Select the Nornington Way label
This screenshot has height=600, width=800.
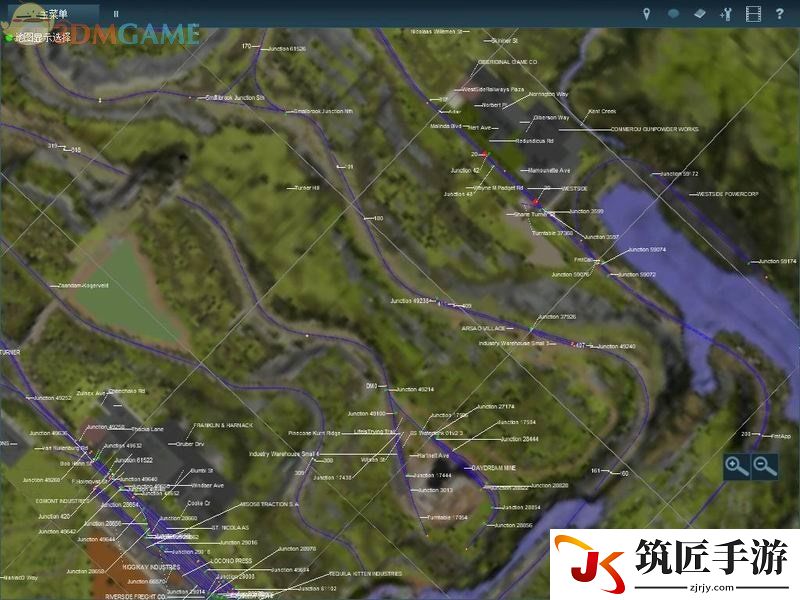click(x=548, y=94)
